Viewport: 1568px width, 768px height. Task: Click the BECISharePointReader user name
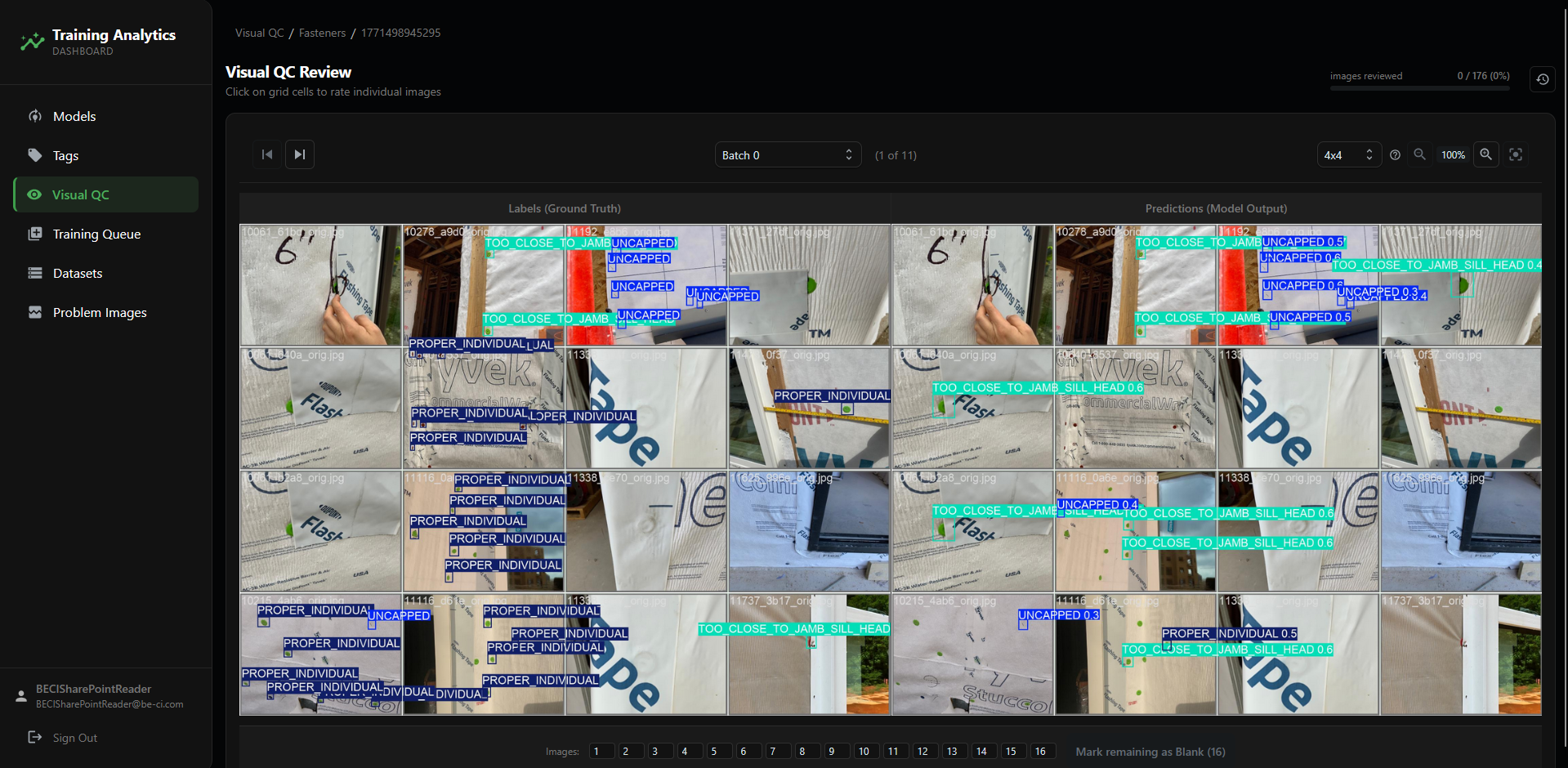coord(93,689)
